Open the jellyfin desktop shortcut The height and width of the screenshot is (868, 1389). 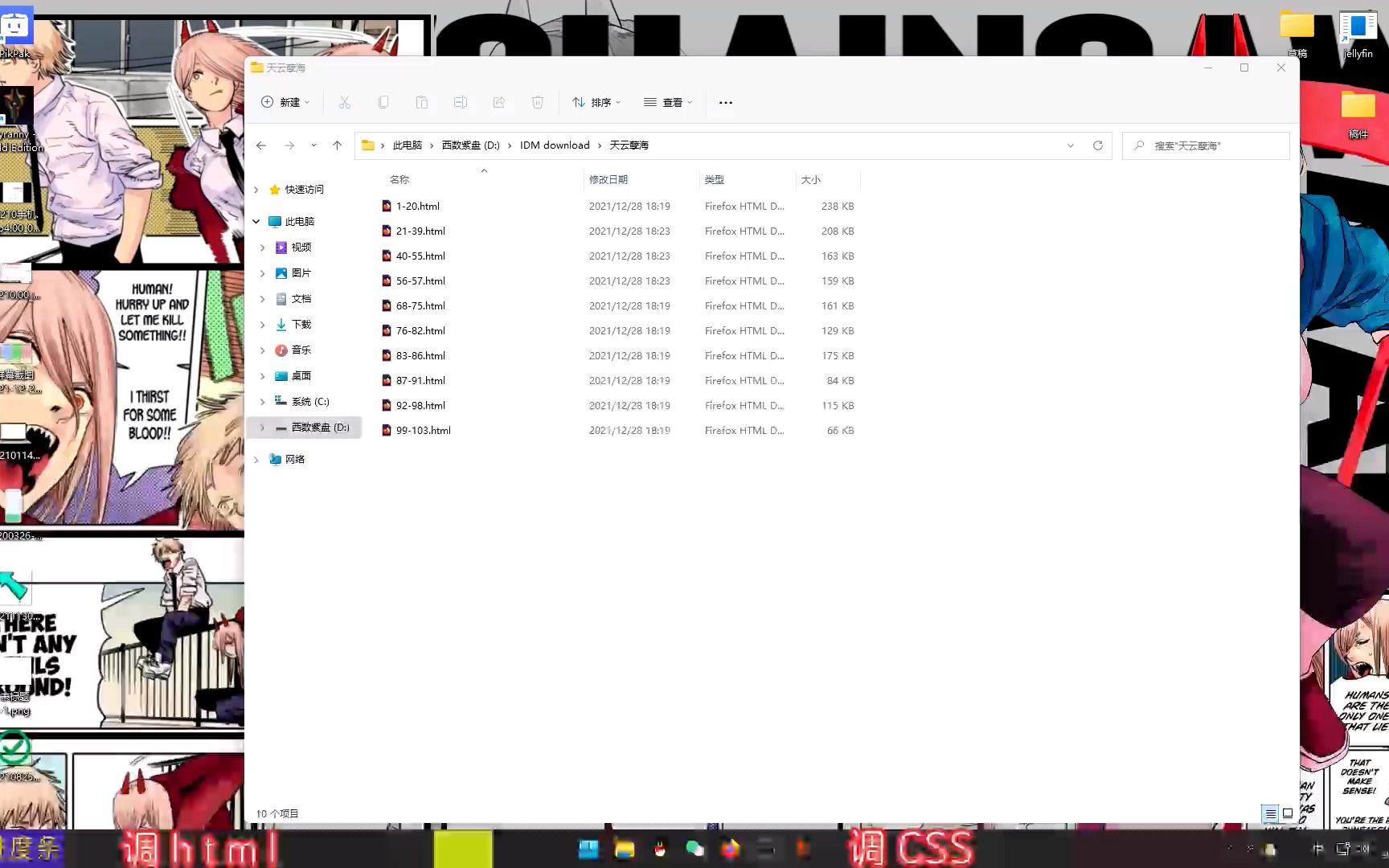(x=1358, y=34)
